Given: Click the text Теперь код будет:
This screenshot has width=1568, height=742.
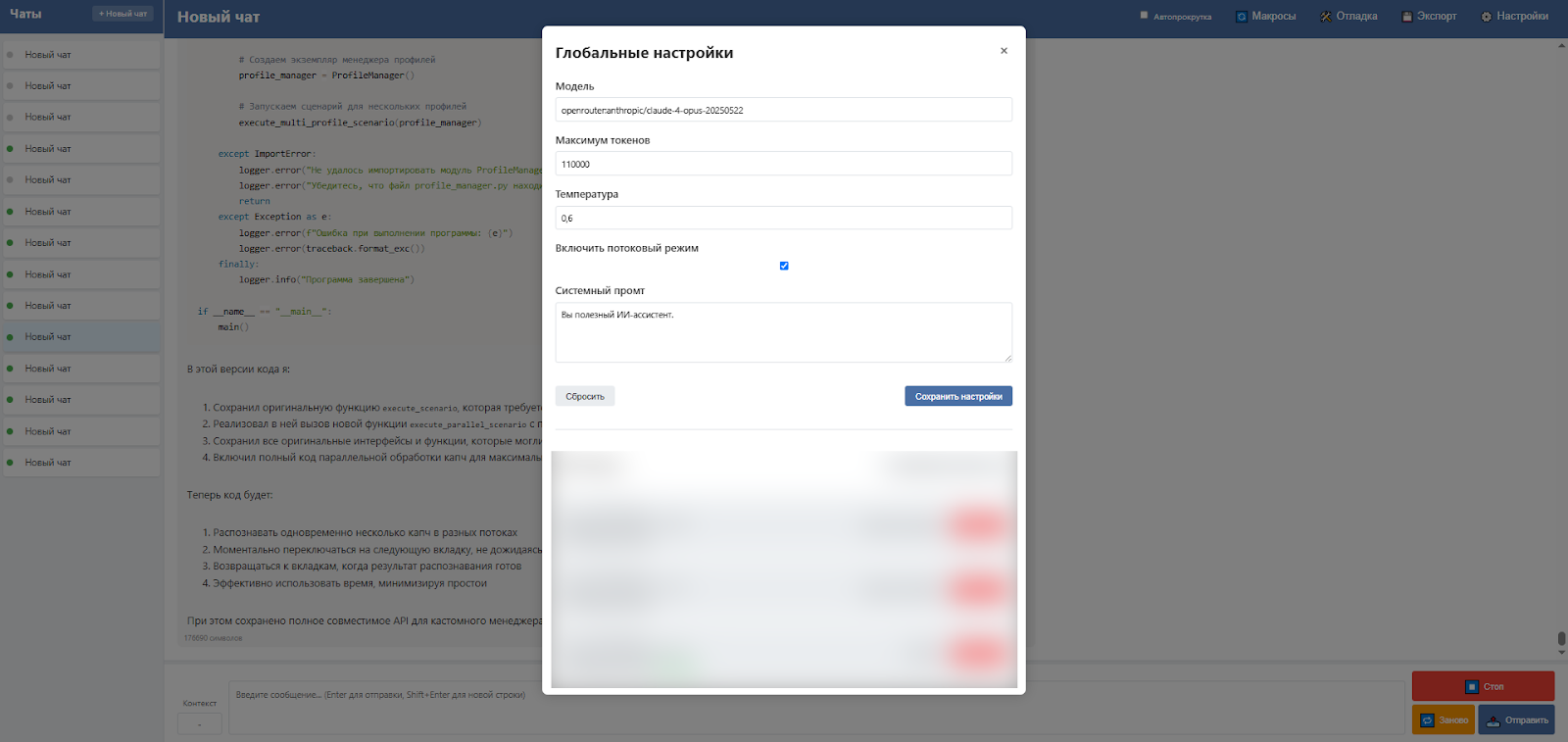Looking at the screenshot, I should pos(229,494).
